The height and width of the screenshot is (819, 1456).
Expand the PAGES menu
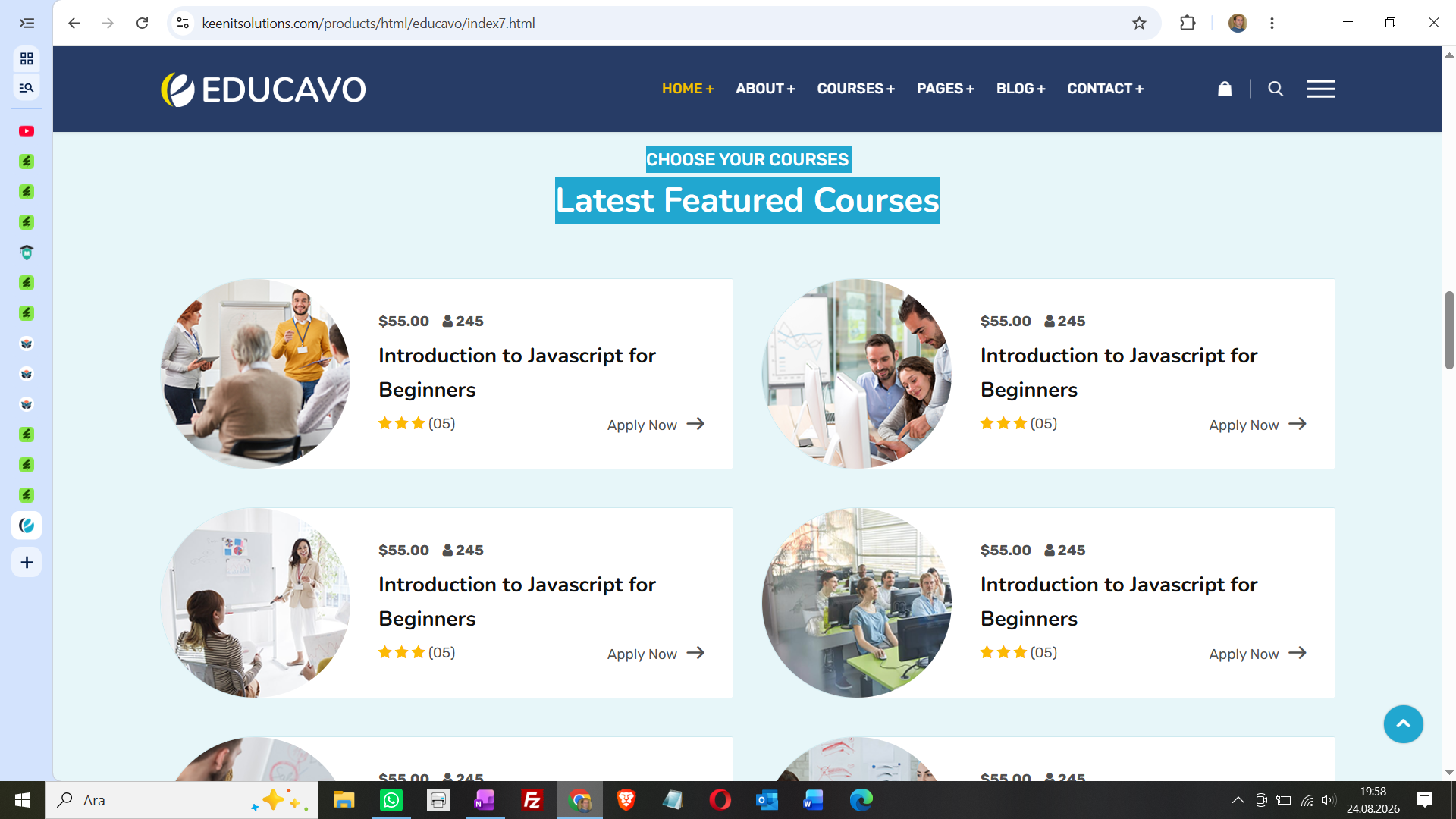pos(946,89)
